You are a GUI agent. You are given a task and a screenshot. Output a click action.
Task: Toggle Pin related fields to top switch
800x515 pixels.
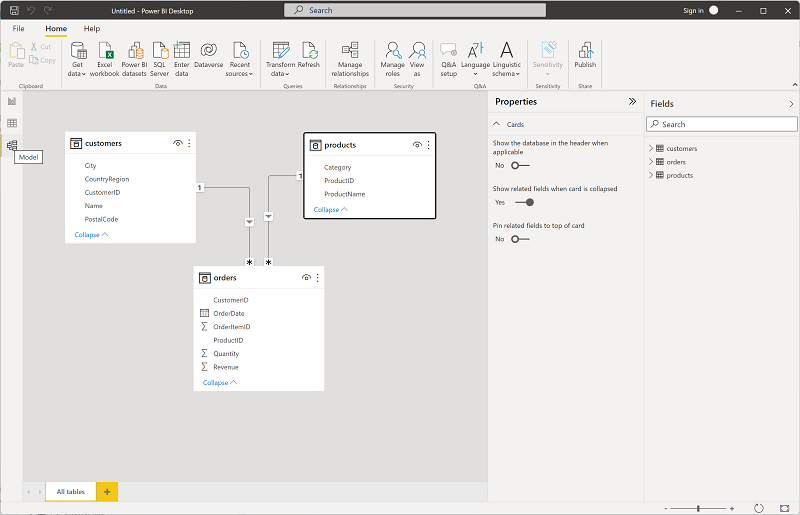click(x=520, y=239)
